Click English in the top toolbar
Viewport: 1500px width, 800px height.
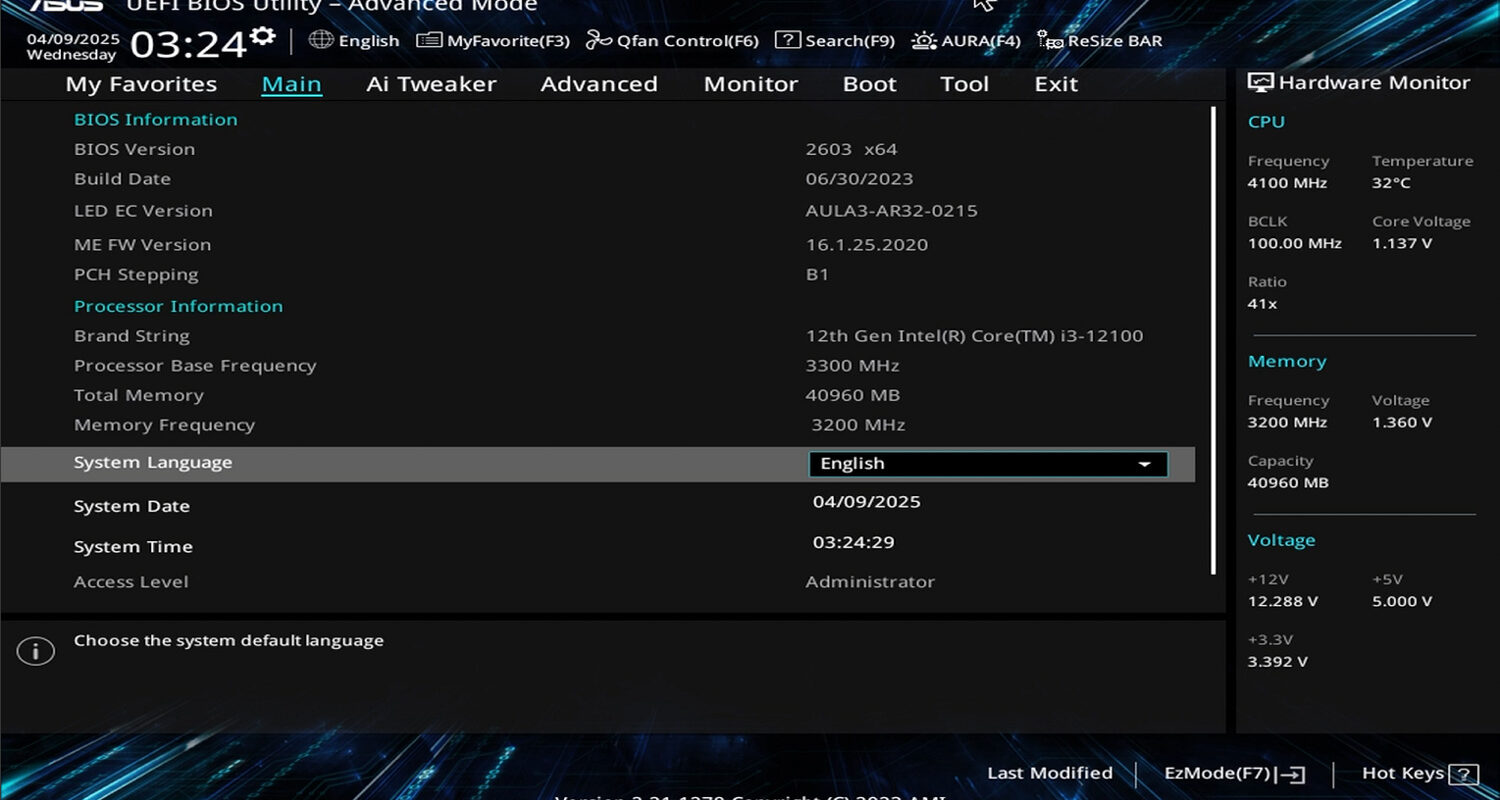(369, 41)
